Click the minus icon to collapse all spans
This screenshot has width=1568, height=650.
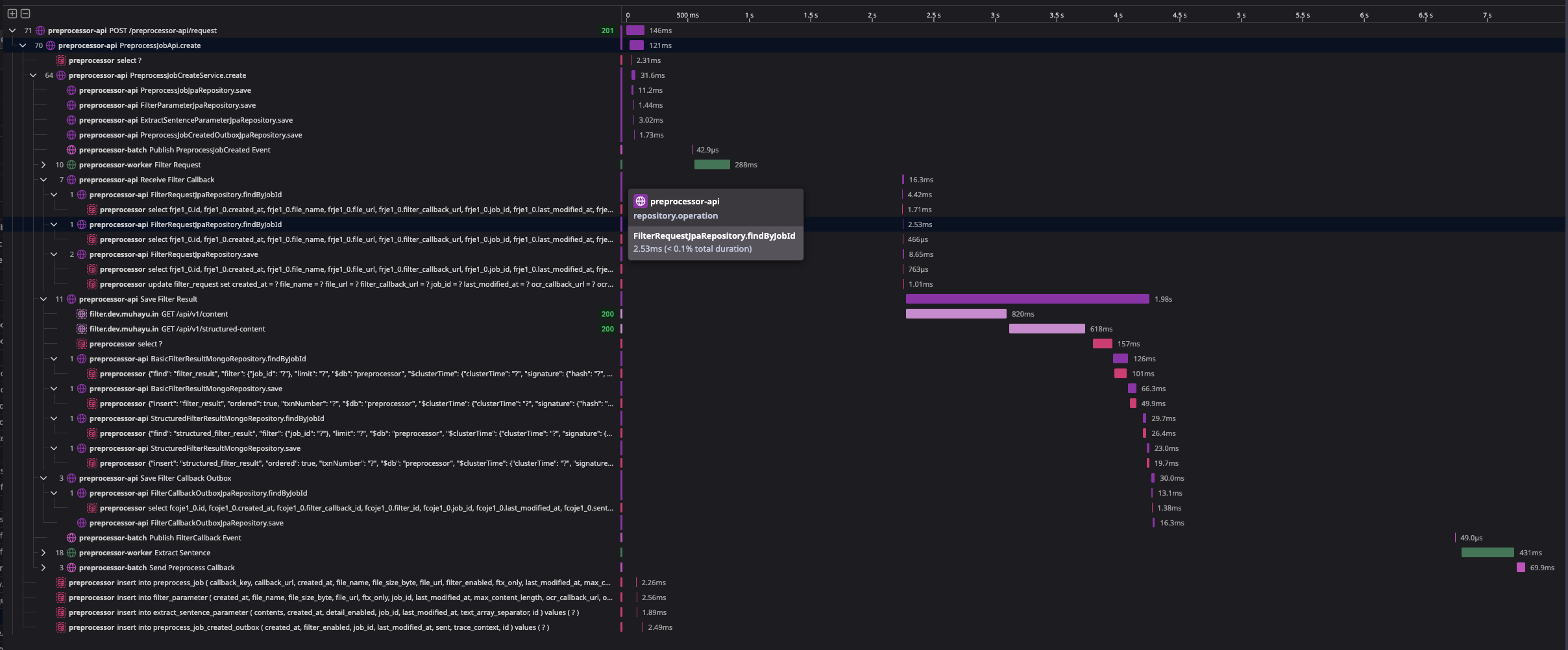coord(25,12)
